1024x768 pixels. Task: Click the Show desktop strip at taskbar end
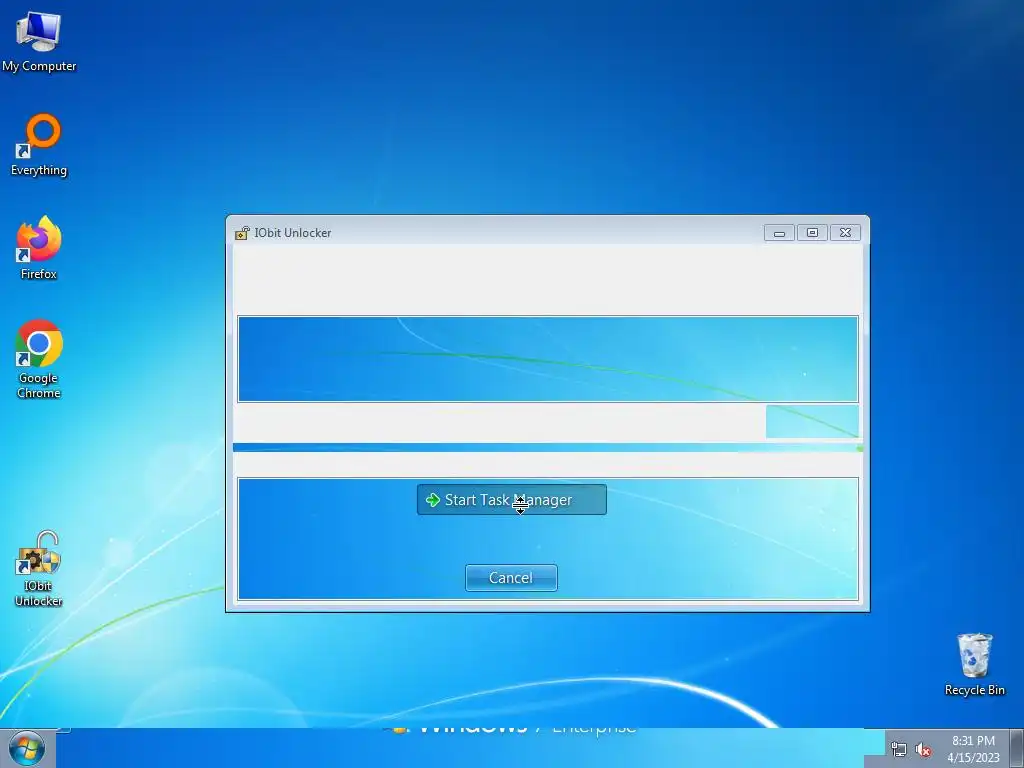[x=1017, y=748]
